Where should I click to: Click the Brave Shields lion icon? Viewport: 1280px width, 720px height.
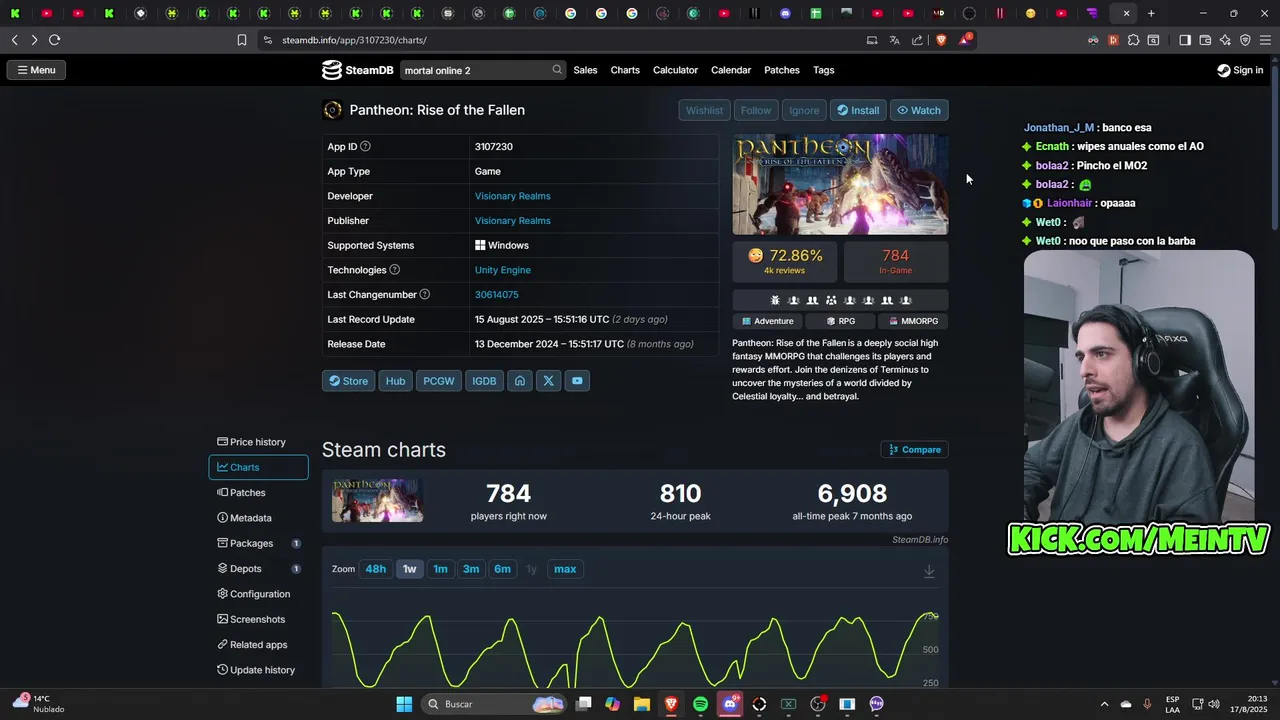pyautogui.click(x=941, y=40)
